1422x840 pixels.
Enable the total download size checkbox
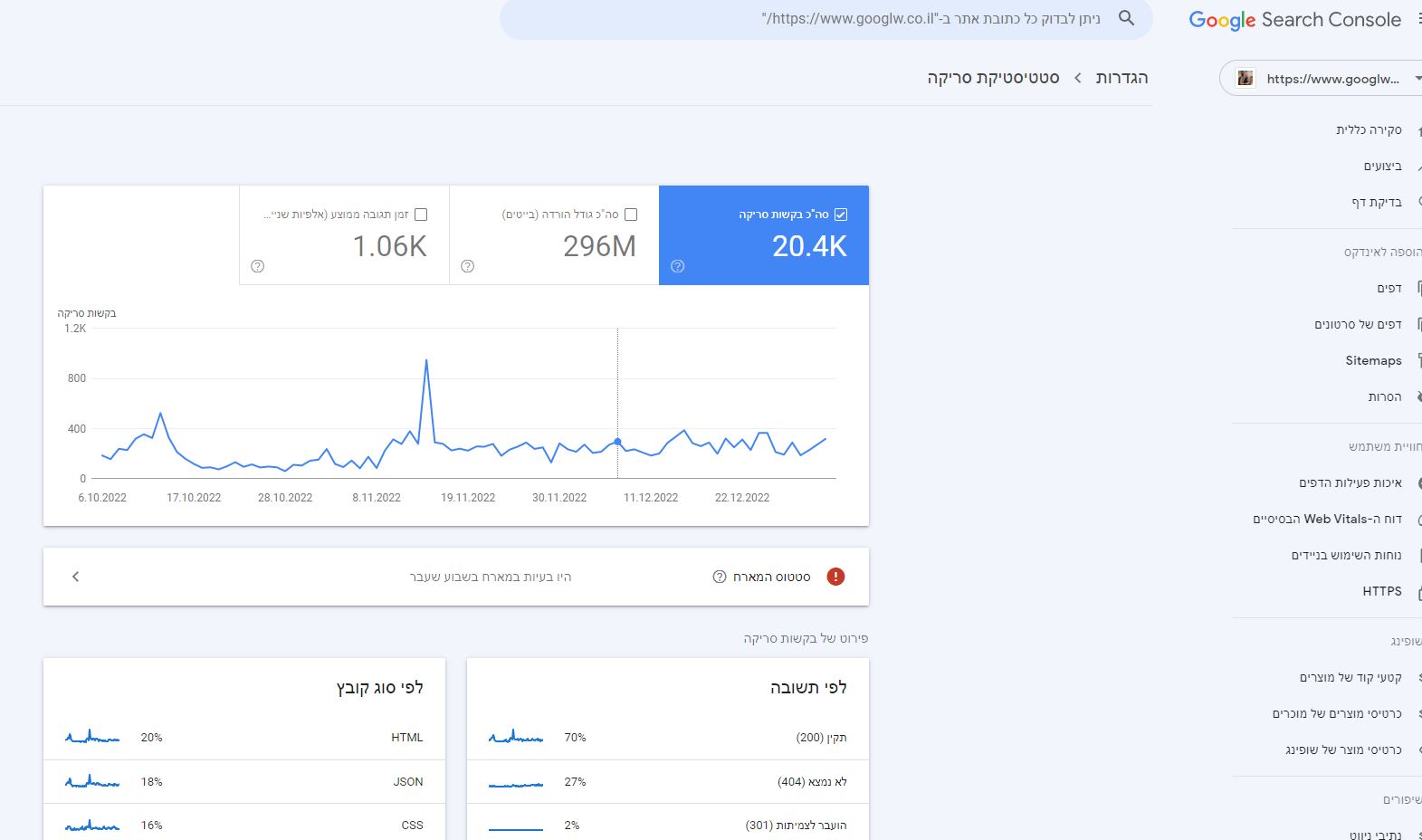pos(631,215)
